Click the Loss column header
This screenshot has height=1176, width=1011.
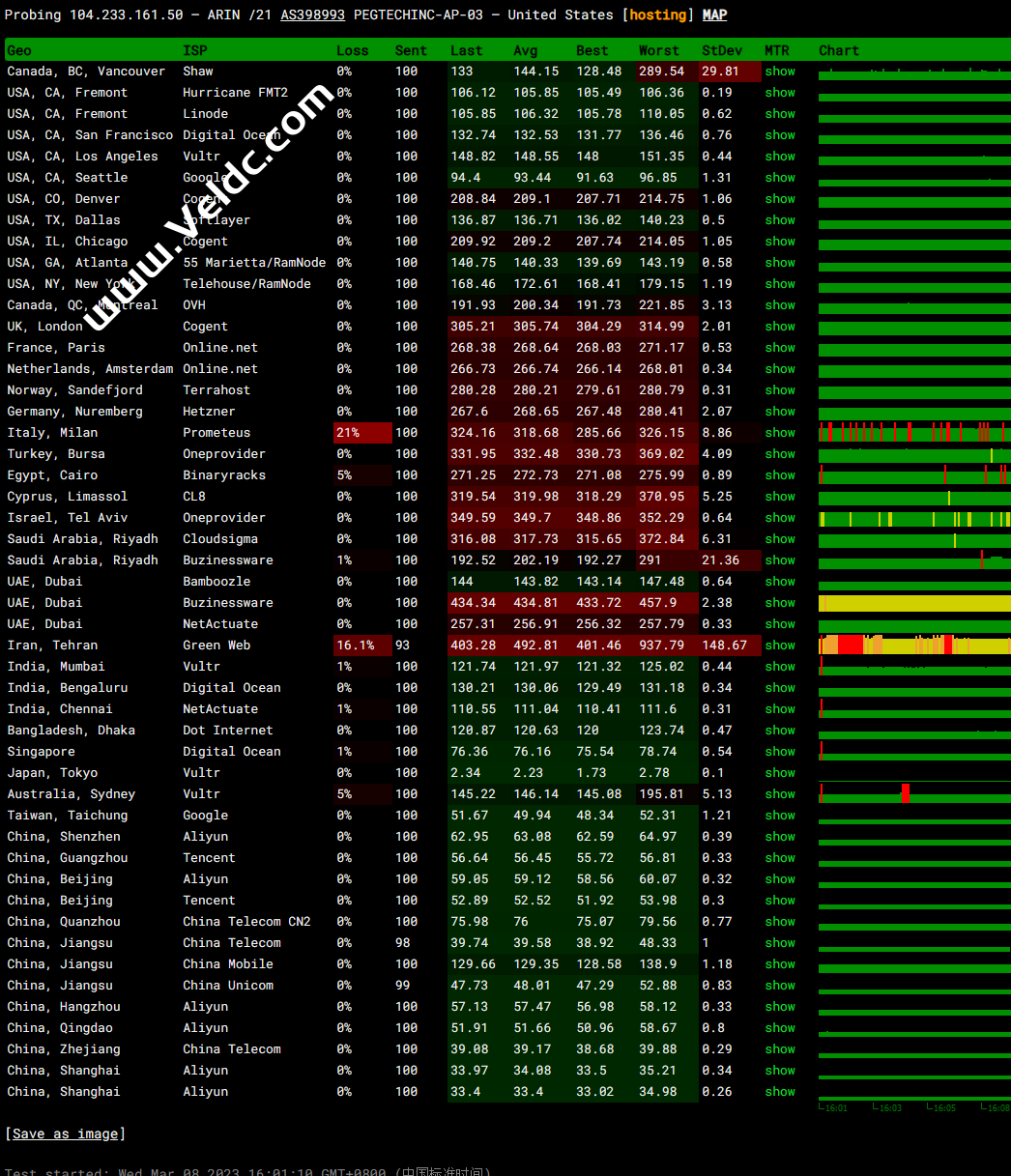pos(352,50)
